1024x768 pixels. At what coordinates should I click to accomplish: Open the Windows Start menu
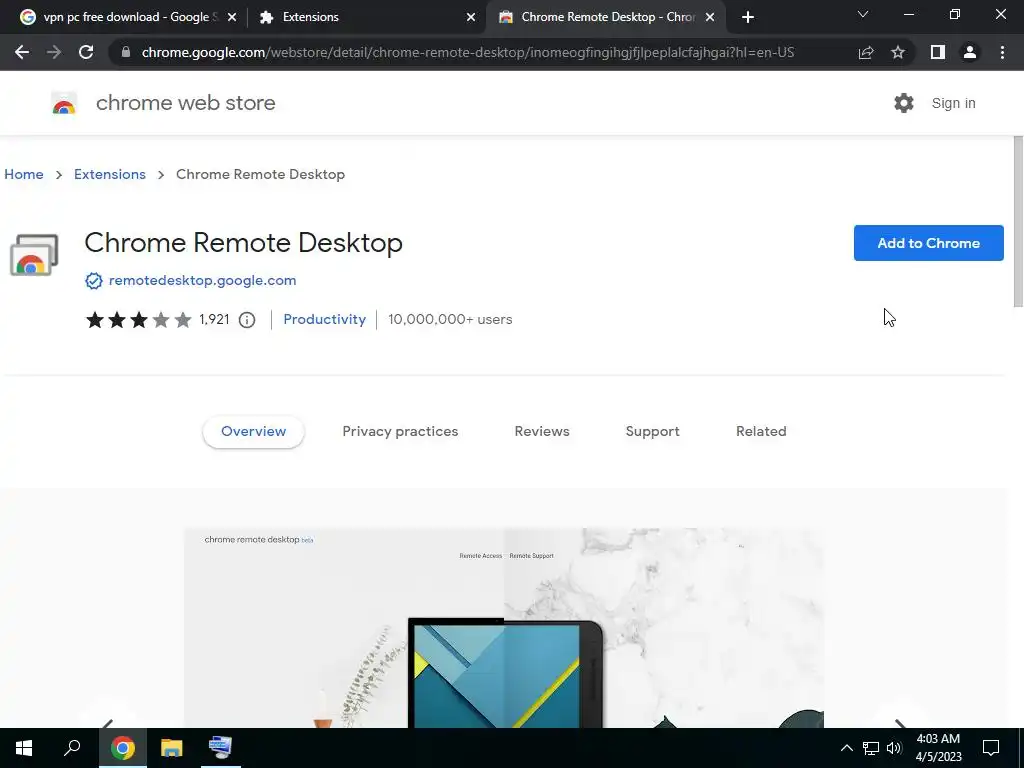click(24, 748)
